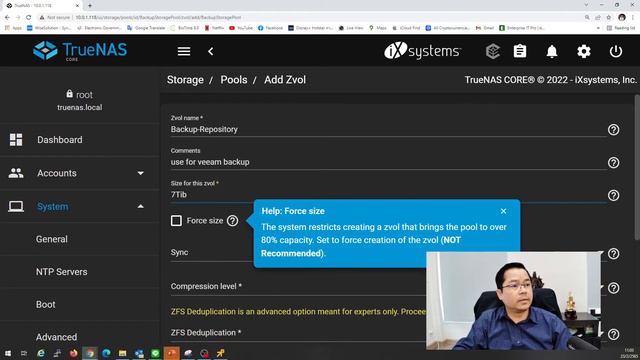Show help for Comments field
Viewport: 640px width, 360px height.
point(613,162)
